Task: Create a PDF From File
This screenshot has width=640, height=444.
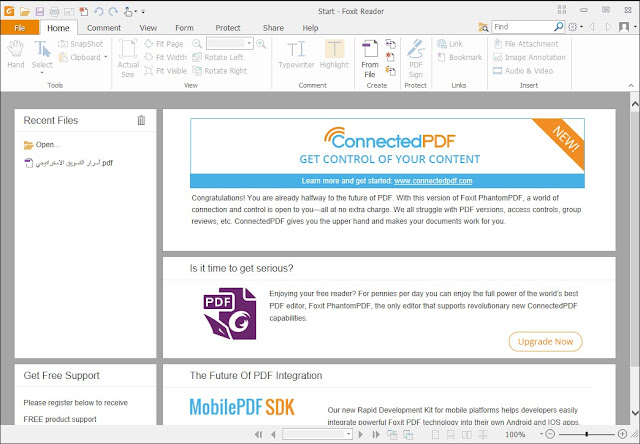Action: (x=370, y=58)
